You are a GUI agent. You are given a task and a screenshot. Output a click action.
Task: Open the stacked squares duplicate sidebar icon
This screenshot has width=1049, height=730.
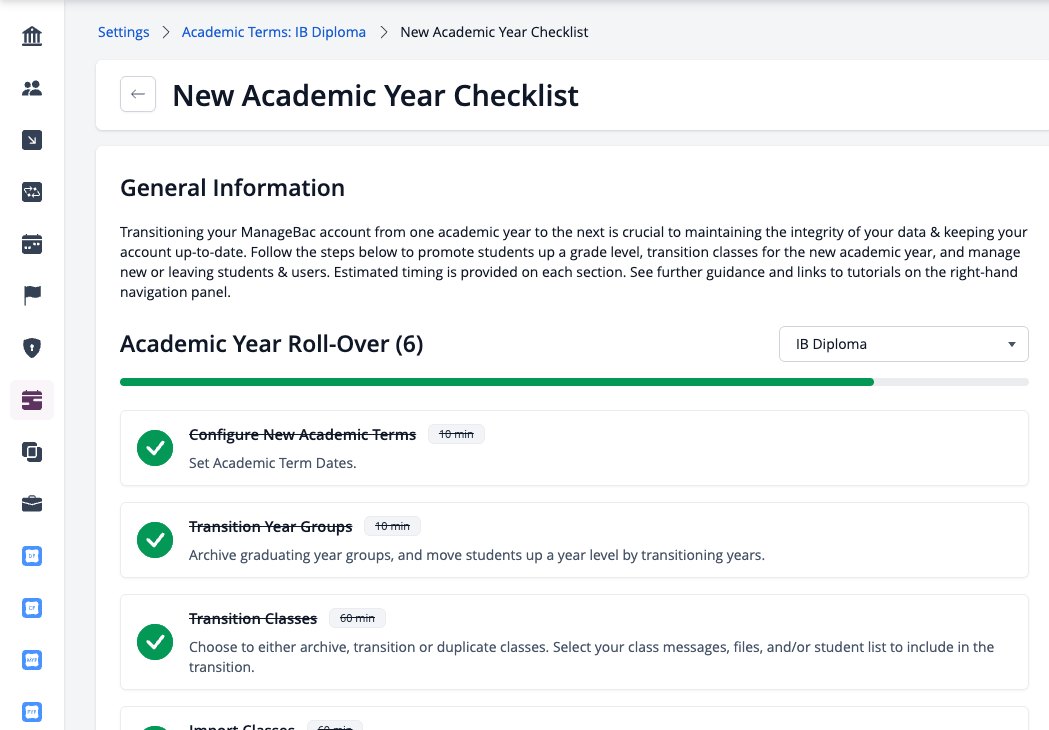tap(31, 452)
